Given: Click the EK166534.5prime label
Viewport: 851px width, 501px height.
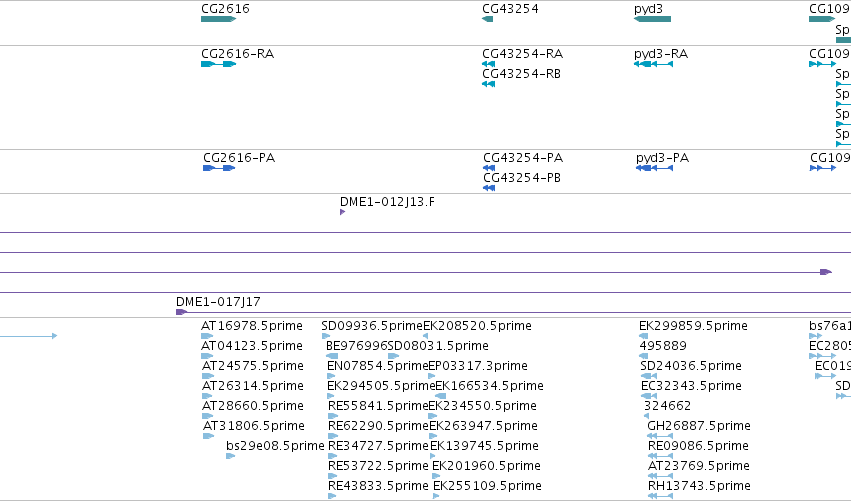Looking at the screenshot, I should [489, 386].
